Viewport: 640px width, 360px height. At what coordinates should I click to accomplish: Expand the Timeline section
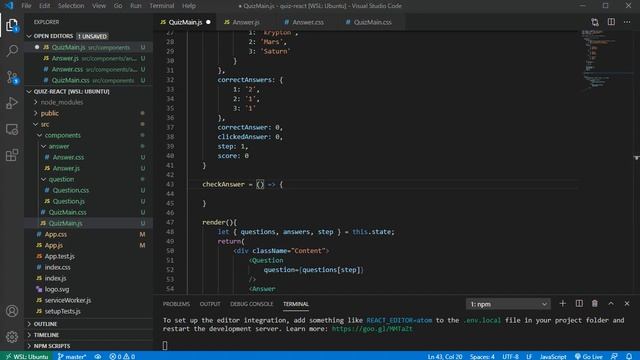pos(46,335)
